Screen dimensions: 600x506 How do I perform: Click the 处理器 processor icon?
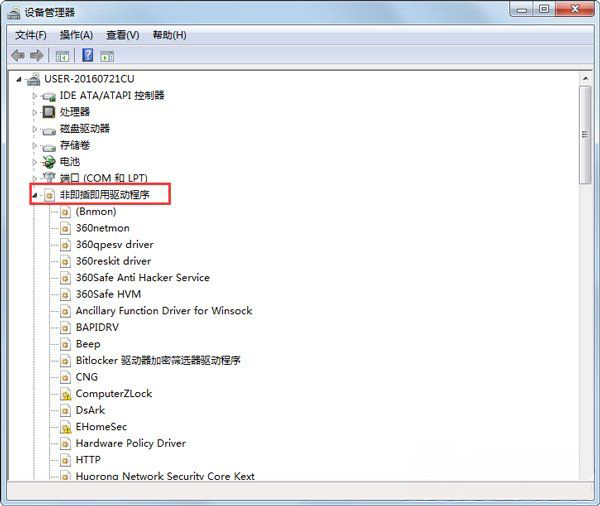pos(49,112)
